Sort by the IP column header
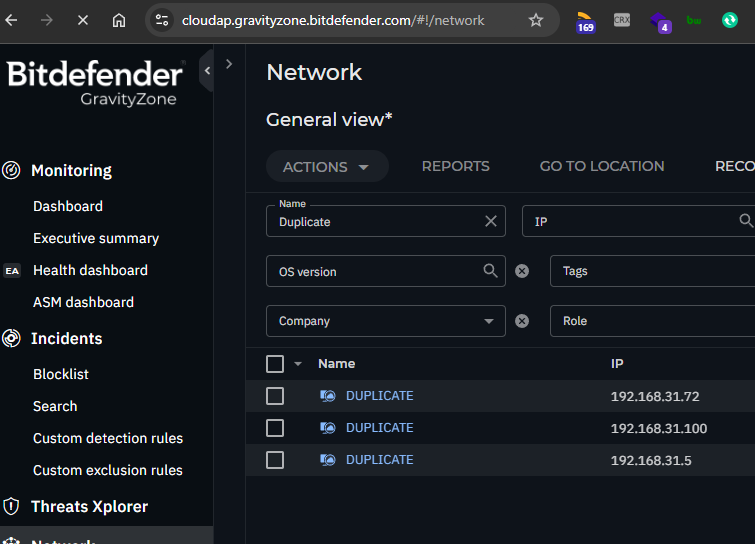Image resolution: width=755 pixels, height=544 pixels. pos(617,363)
